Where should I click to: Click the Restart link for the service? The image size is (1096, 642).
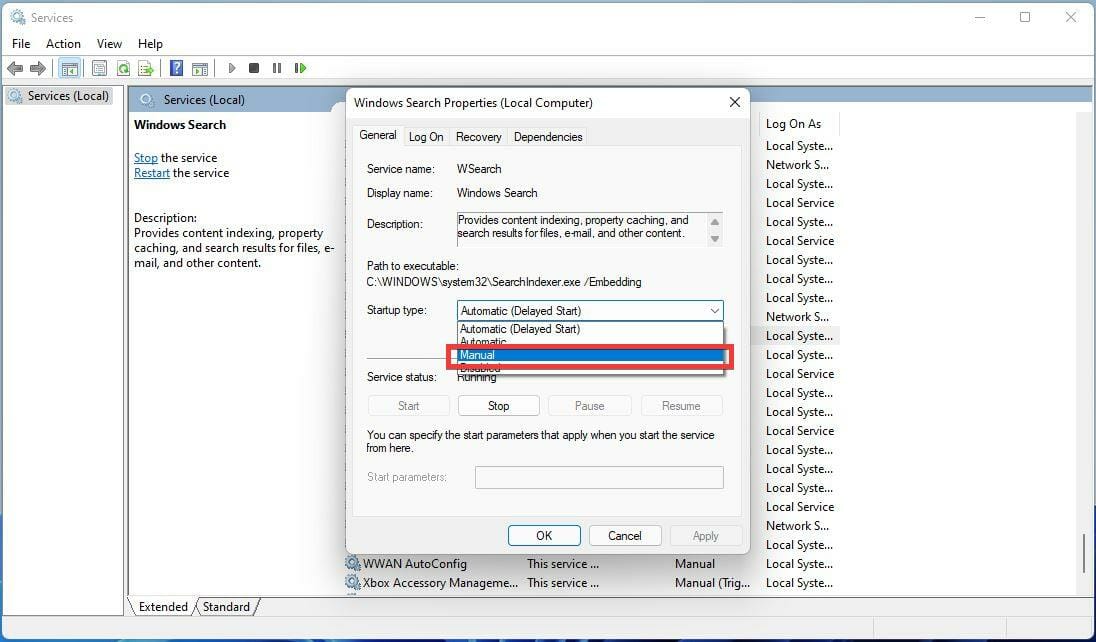152,173
